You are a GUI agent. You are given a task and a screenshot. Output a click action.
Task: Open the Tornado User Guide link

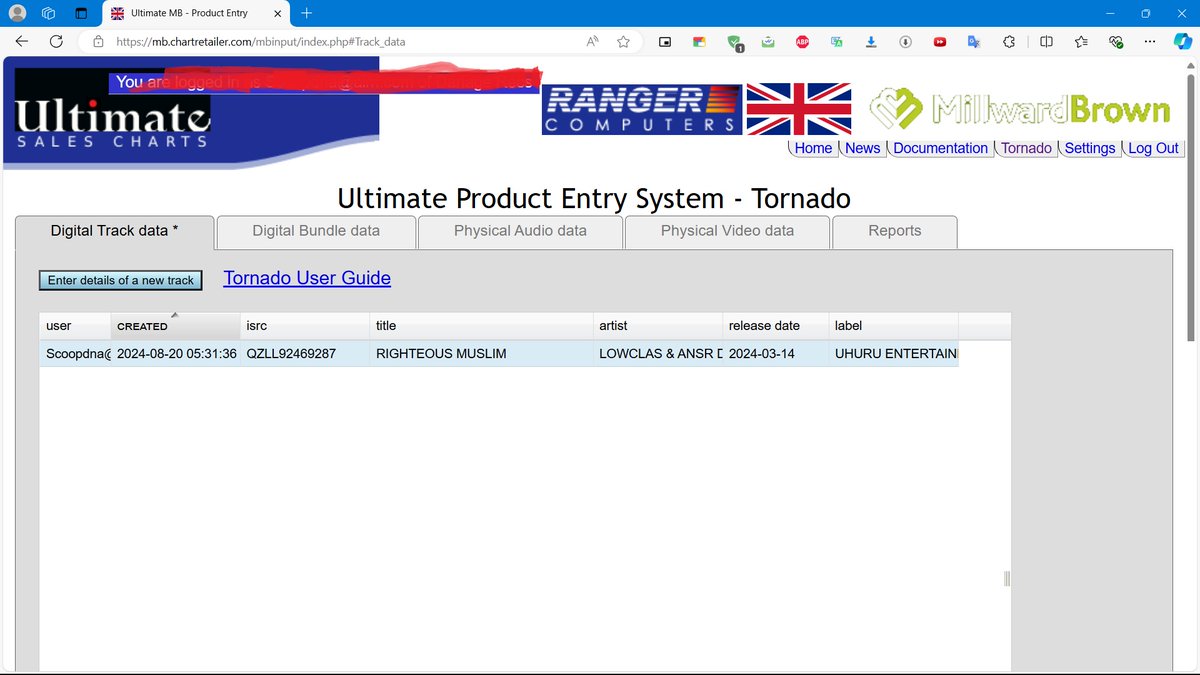coord(307,278)
